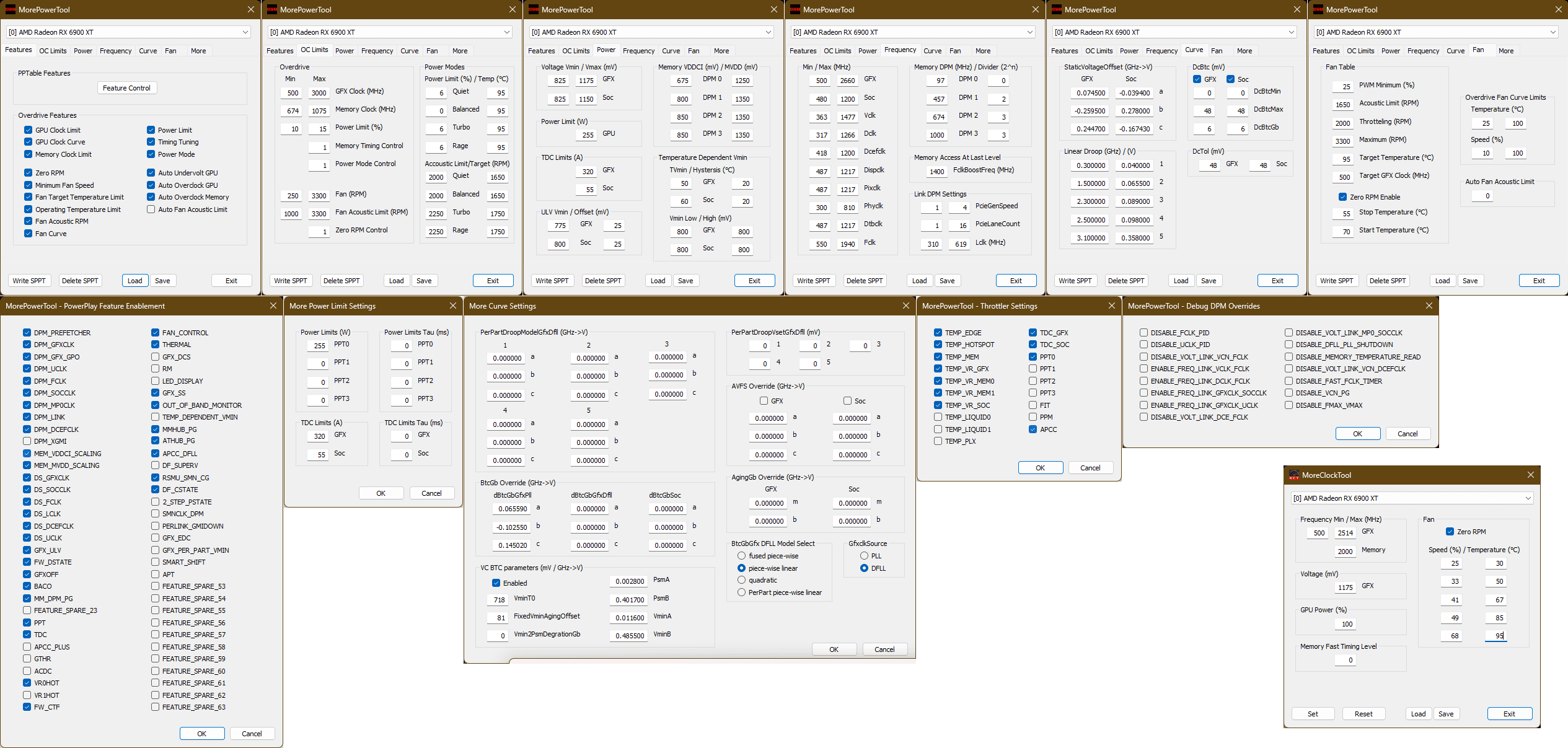1568x748 pixels.
Task: Cancel the More Power Limit Settings dialog
Action: [x=431, y=493]
